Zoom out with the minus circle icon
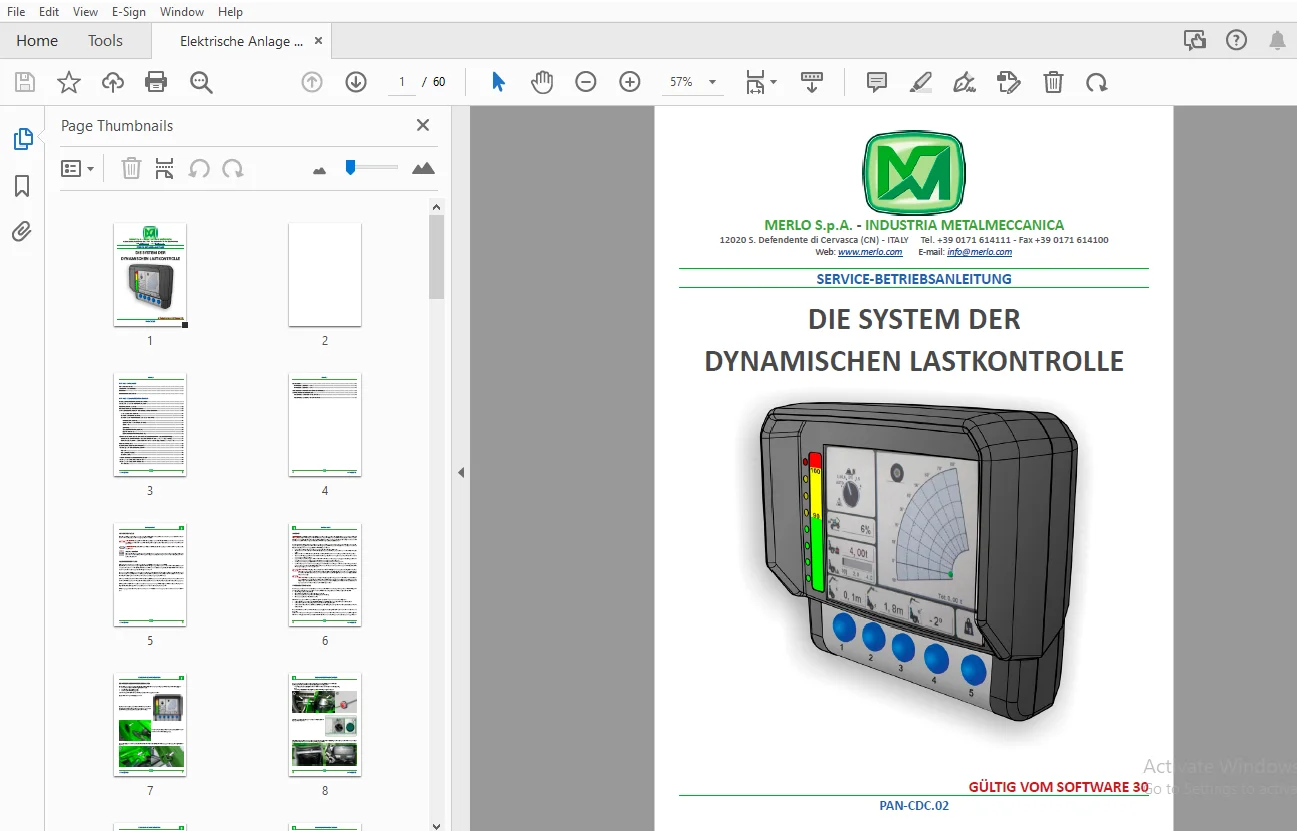1297x831 pixels. 586,82
